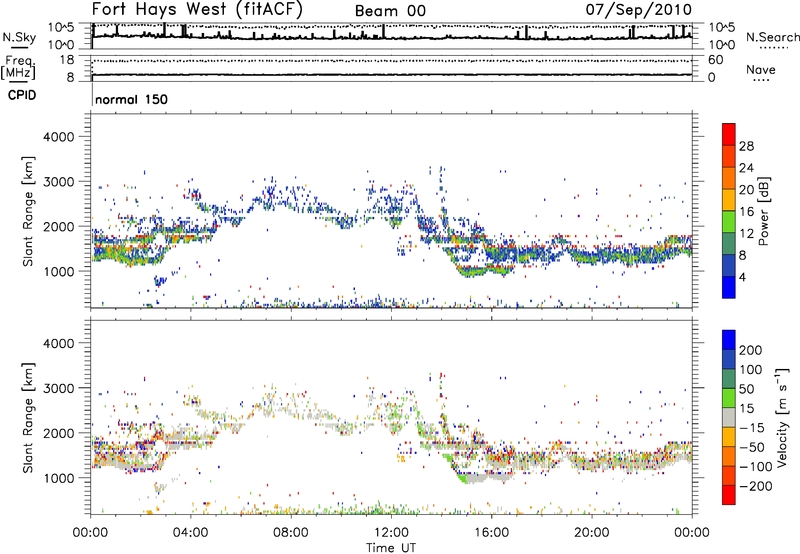Click the red top band of Power color bar
This screenshot has width=800, height=554.
pos(729,134)
